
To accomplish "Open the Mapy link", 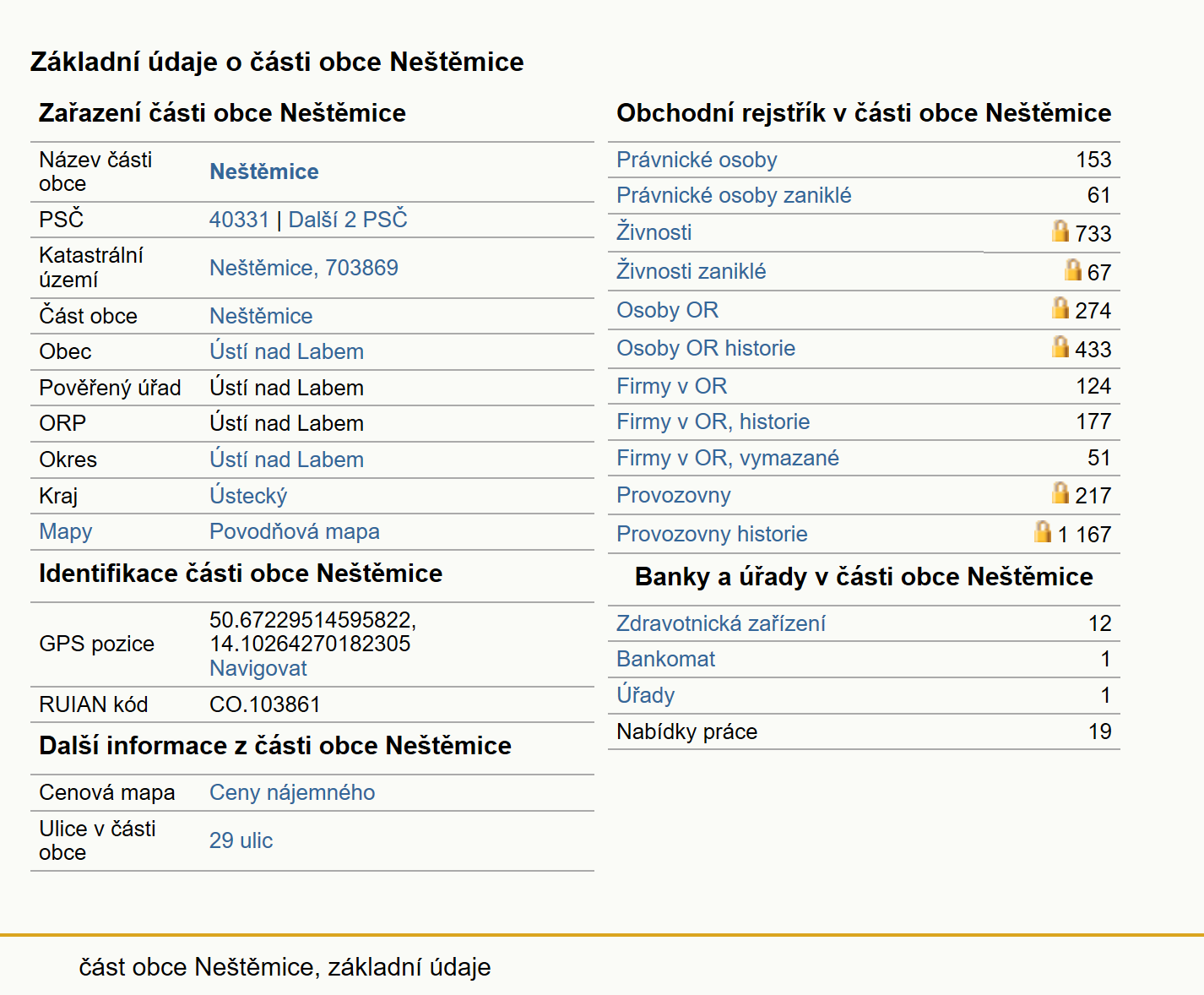I will pyautogui.click(x=66, y=531).
